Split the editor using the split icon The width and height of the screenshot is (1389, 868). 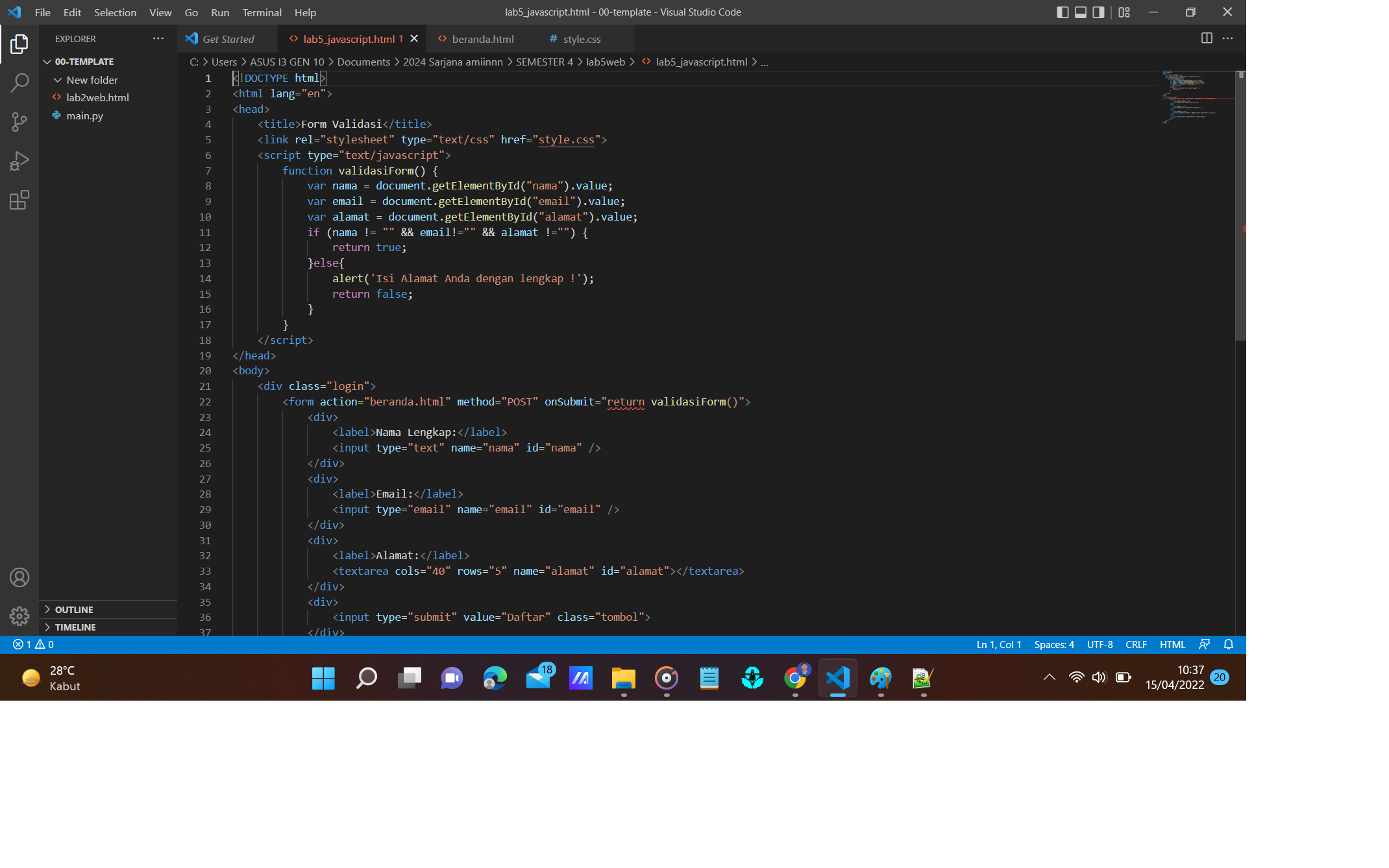(x=1207, y=38)
